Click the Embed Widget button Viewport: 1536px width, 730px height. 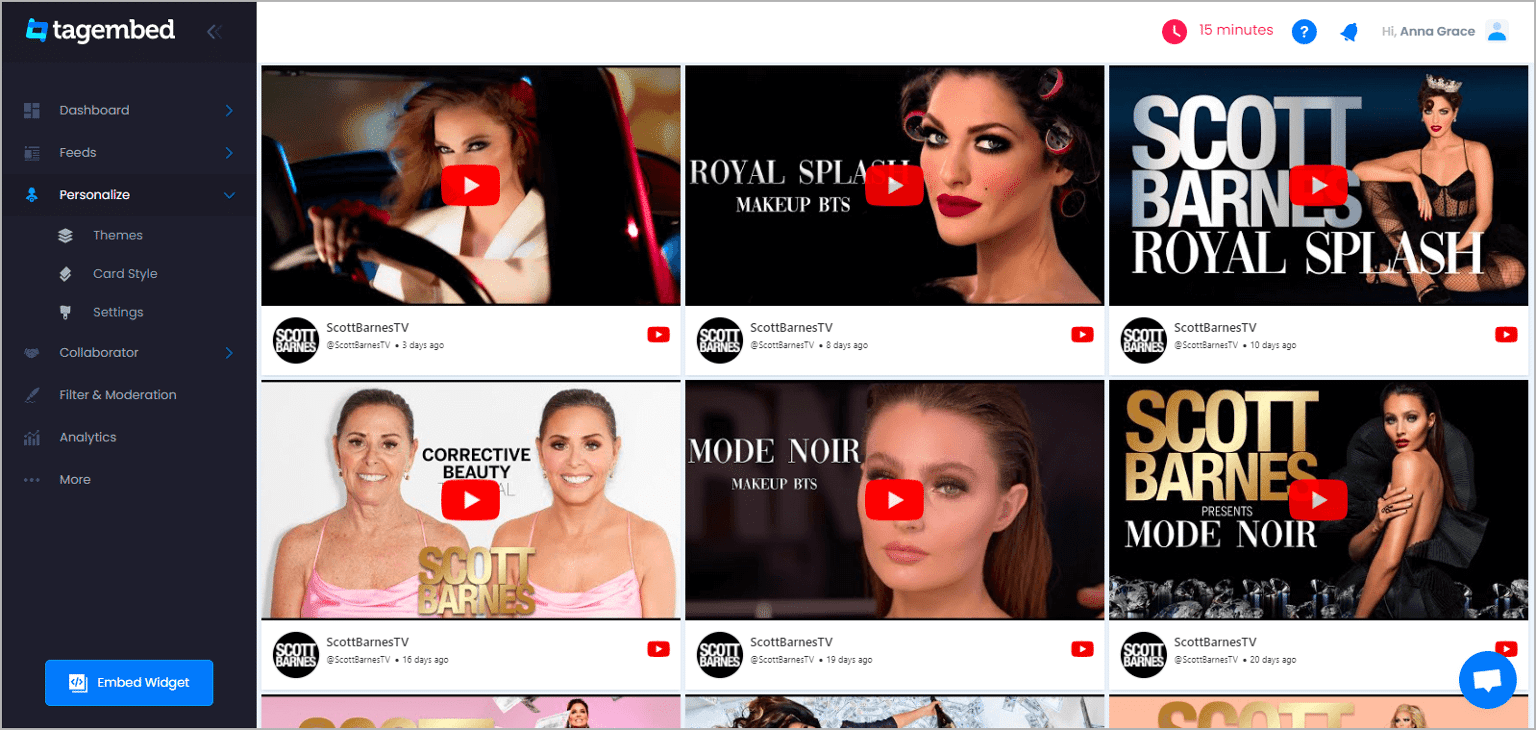129,682
